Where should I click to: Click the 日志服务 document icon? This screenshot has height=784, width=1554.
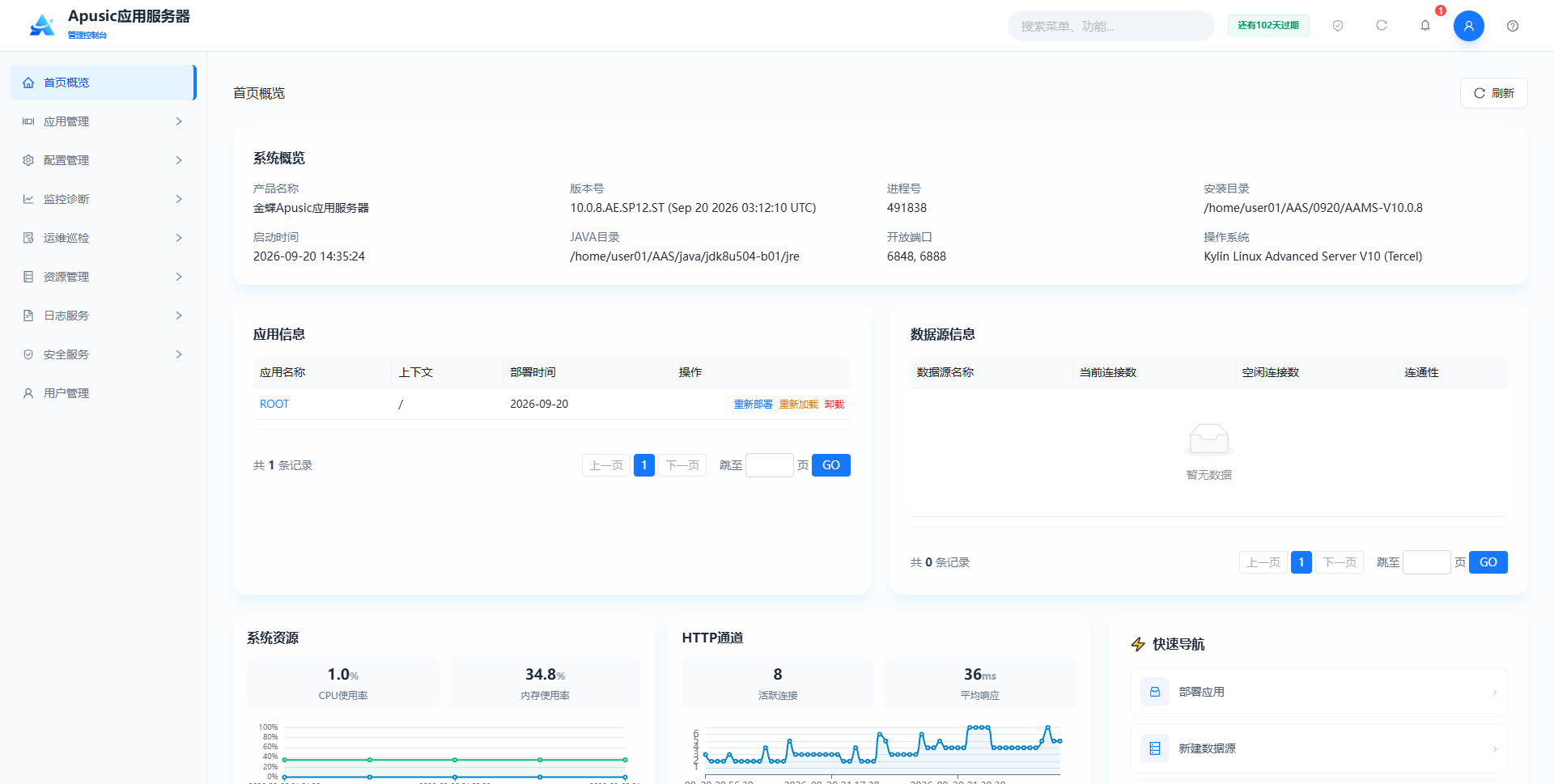[x=28, y=316]
